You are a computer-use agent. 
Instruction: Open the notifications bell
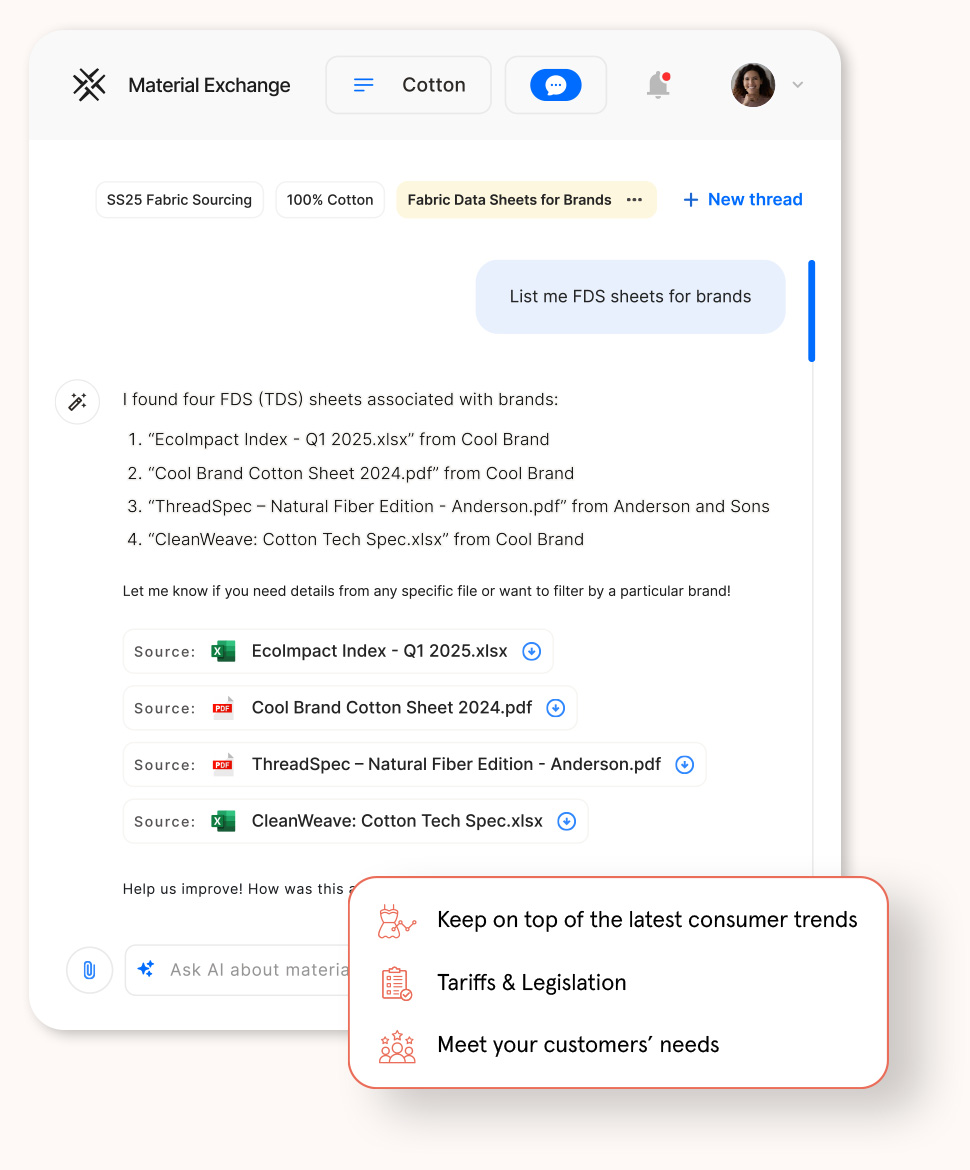[658, 85]
